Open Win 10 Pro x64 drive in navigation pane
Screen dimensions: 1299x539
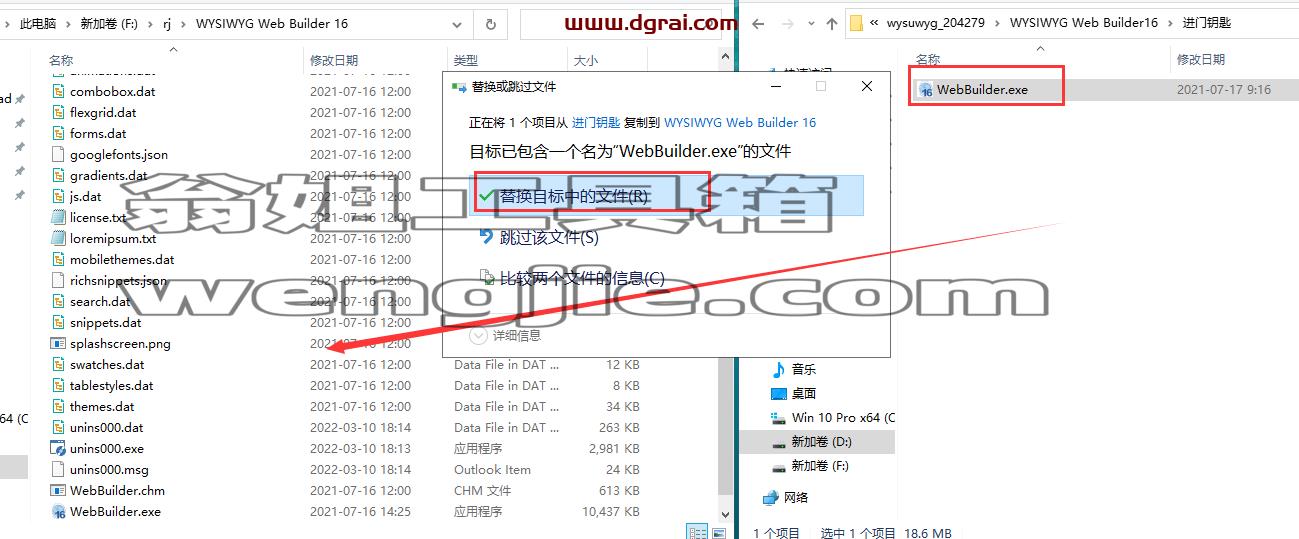tap(843, 417)
